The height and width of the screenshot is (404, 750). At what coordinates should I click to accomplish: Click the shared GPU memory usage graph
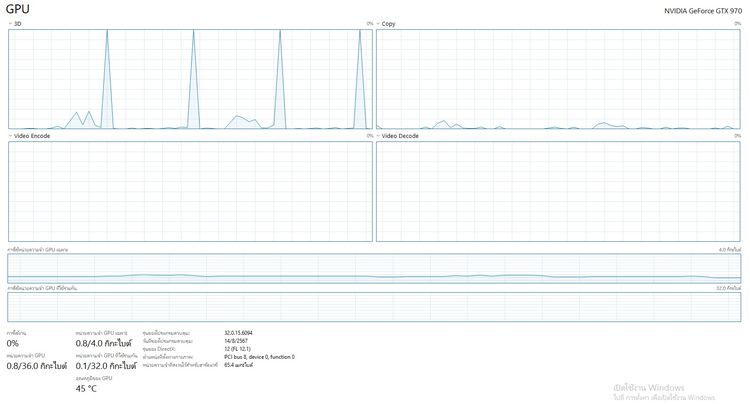click(374, 306)
